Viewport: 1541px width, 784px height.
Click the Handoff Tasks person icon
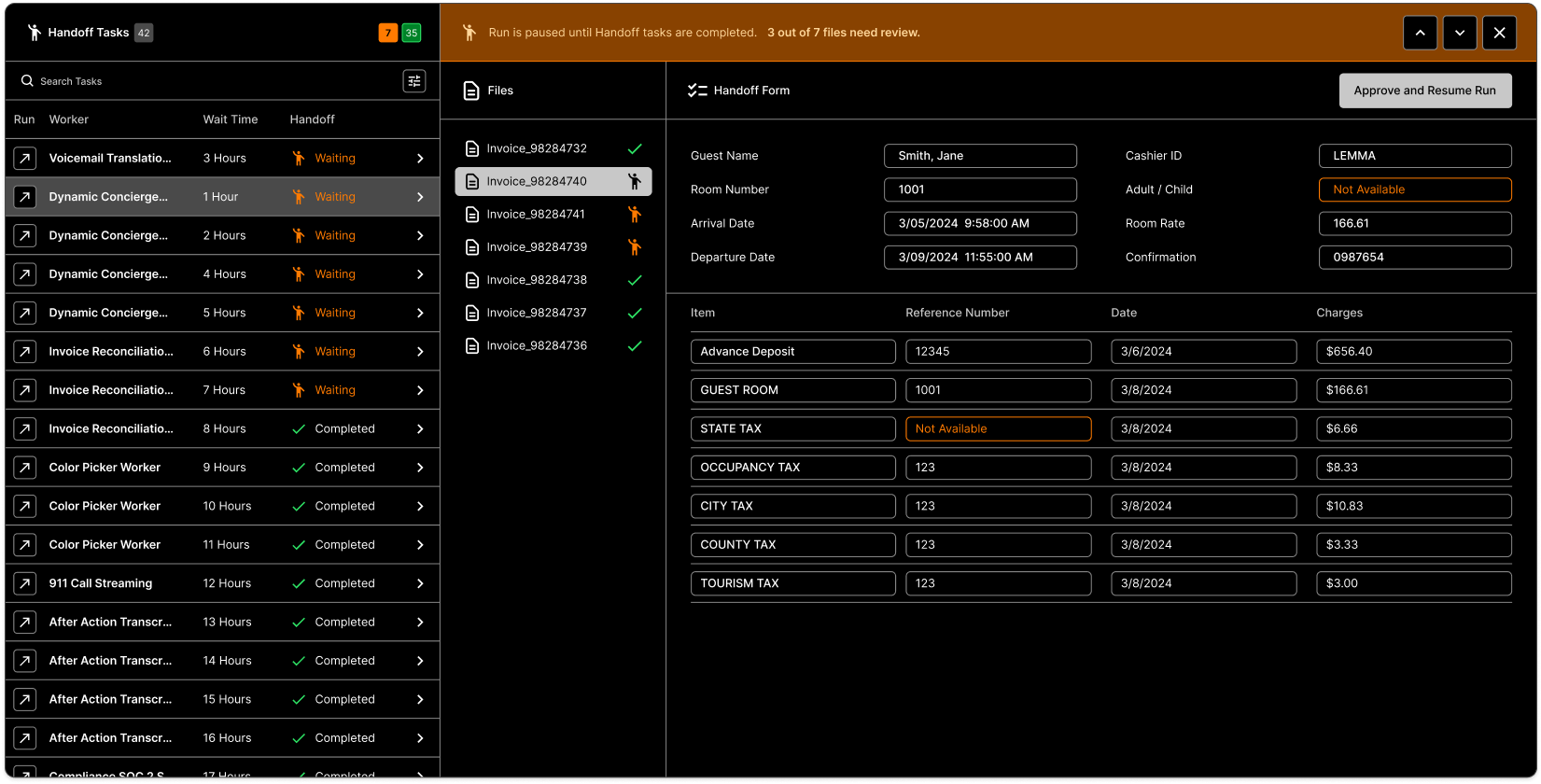(x=34, y=33)
